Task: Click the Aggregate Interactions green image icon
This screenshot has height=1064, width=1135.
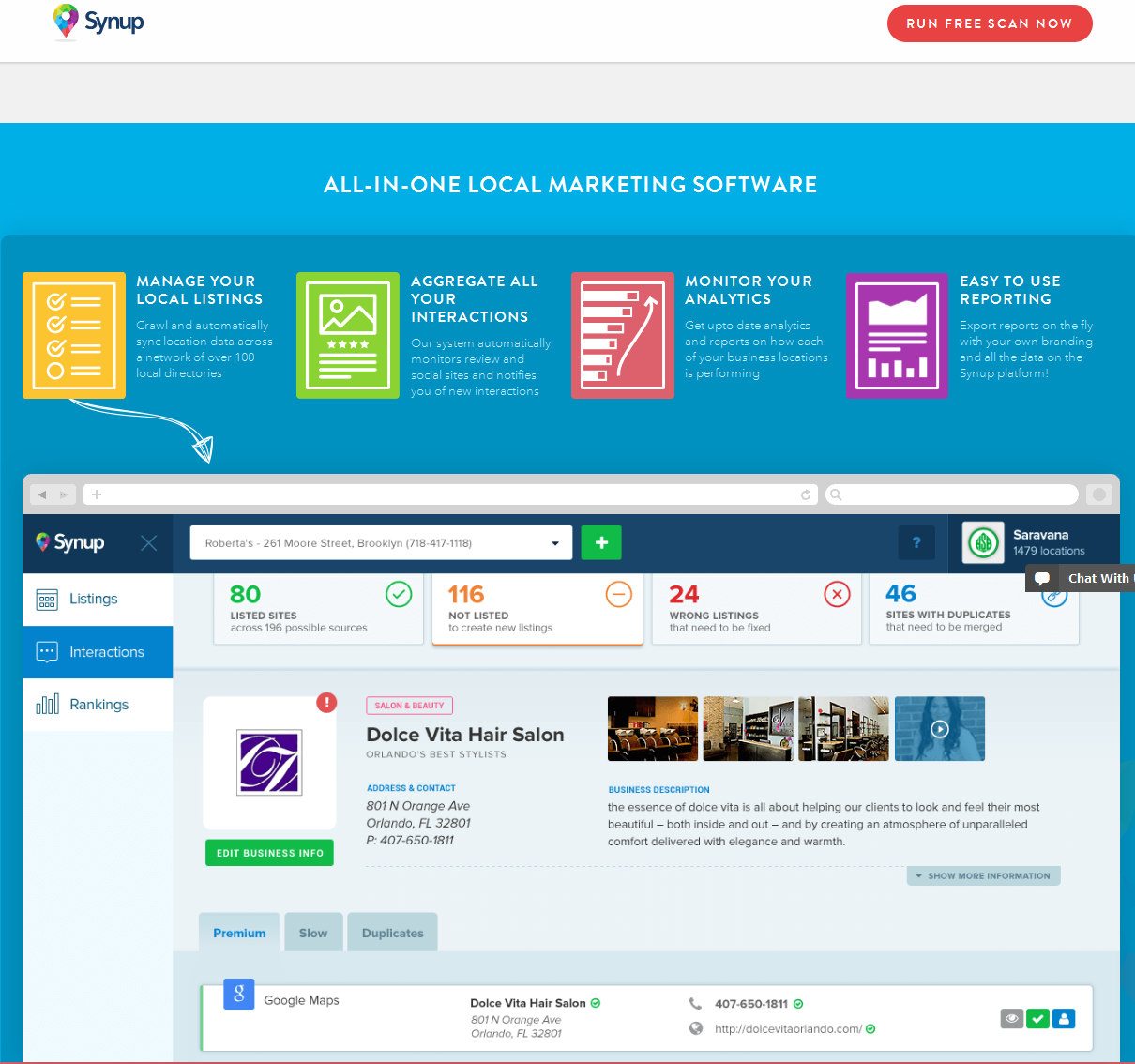Action: [348, 336]
